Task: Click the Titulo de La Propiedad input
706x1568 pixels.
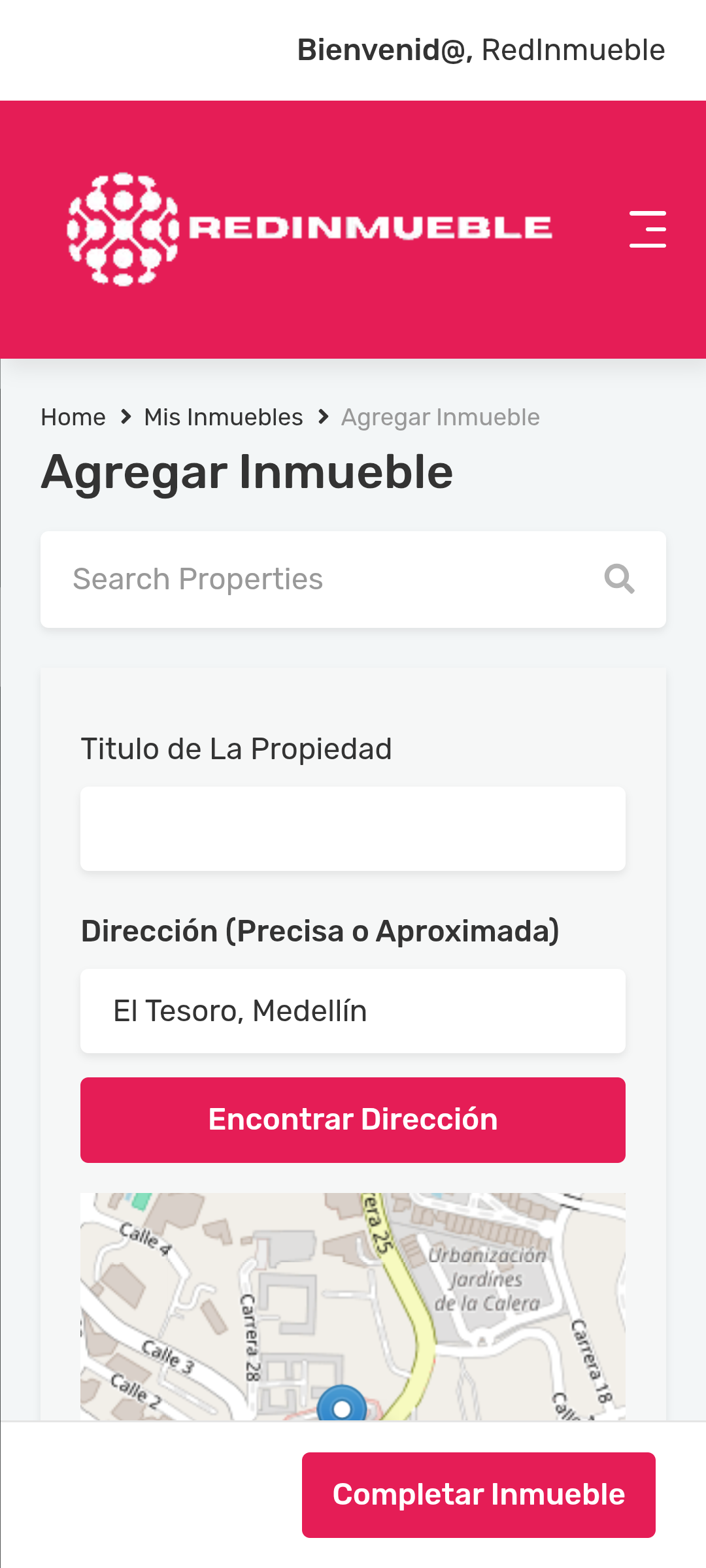Action: (x=353, y=828)
